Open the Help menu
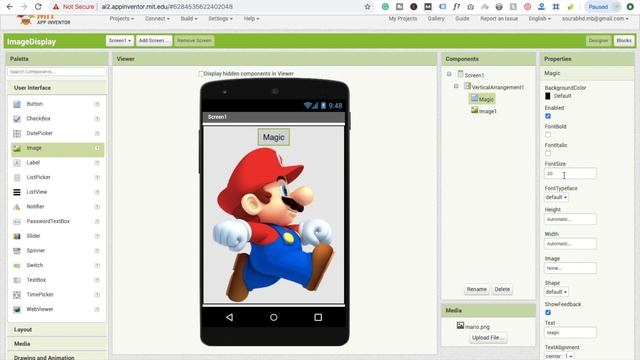 click(x=251, y=19)
